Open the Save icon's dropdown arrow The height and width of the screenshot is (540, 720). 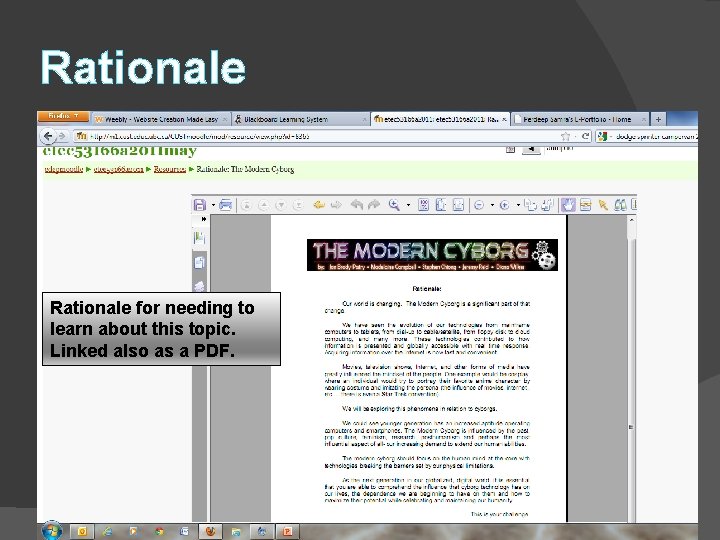(213, 205)
